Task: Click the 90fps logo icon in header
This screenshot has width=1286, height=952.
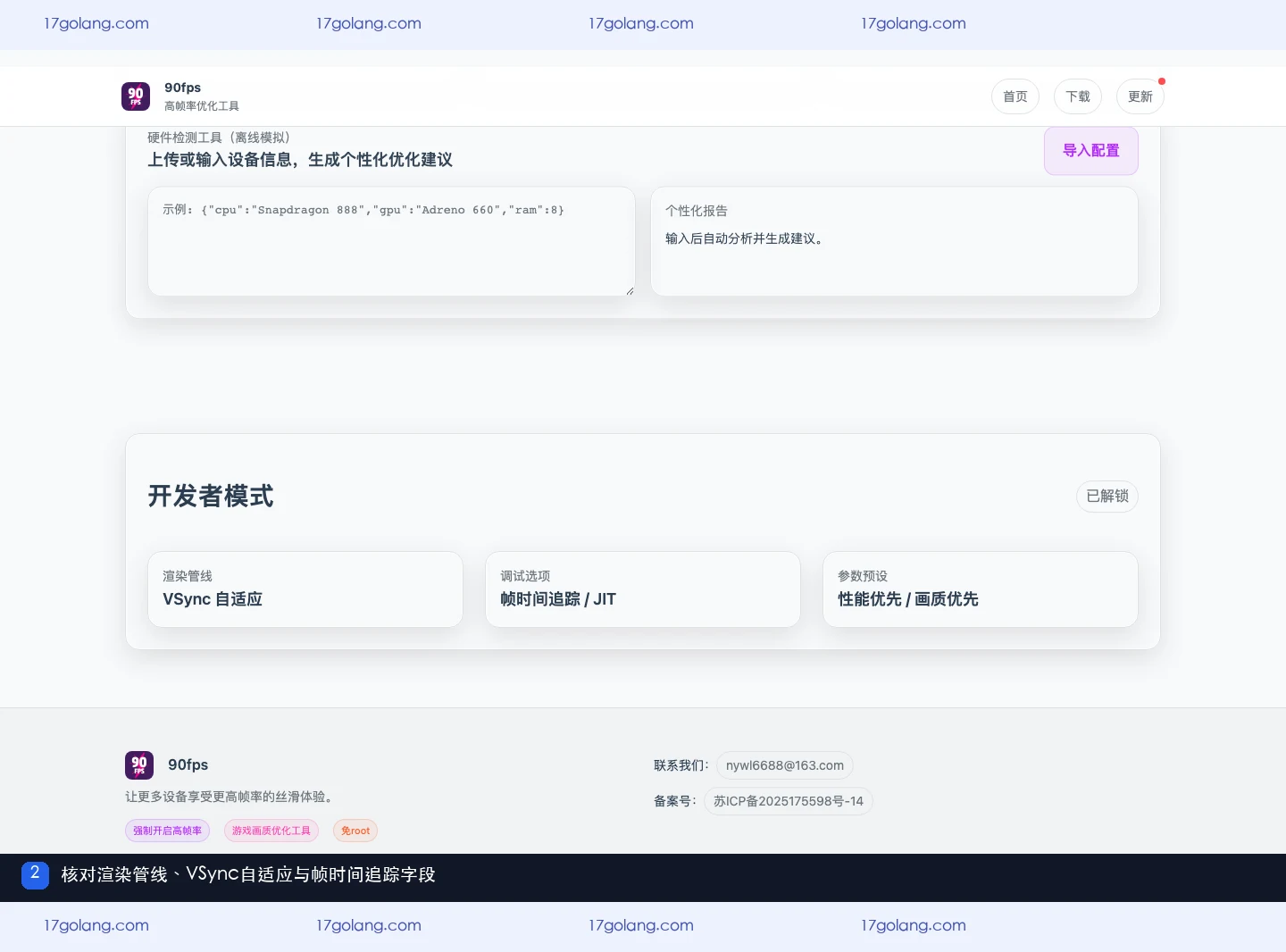Action: [136, 96]
